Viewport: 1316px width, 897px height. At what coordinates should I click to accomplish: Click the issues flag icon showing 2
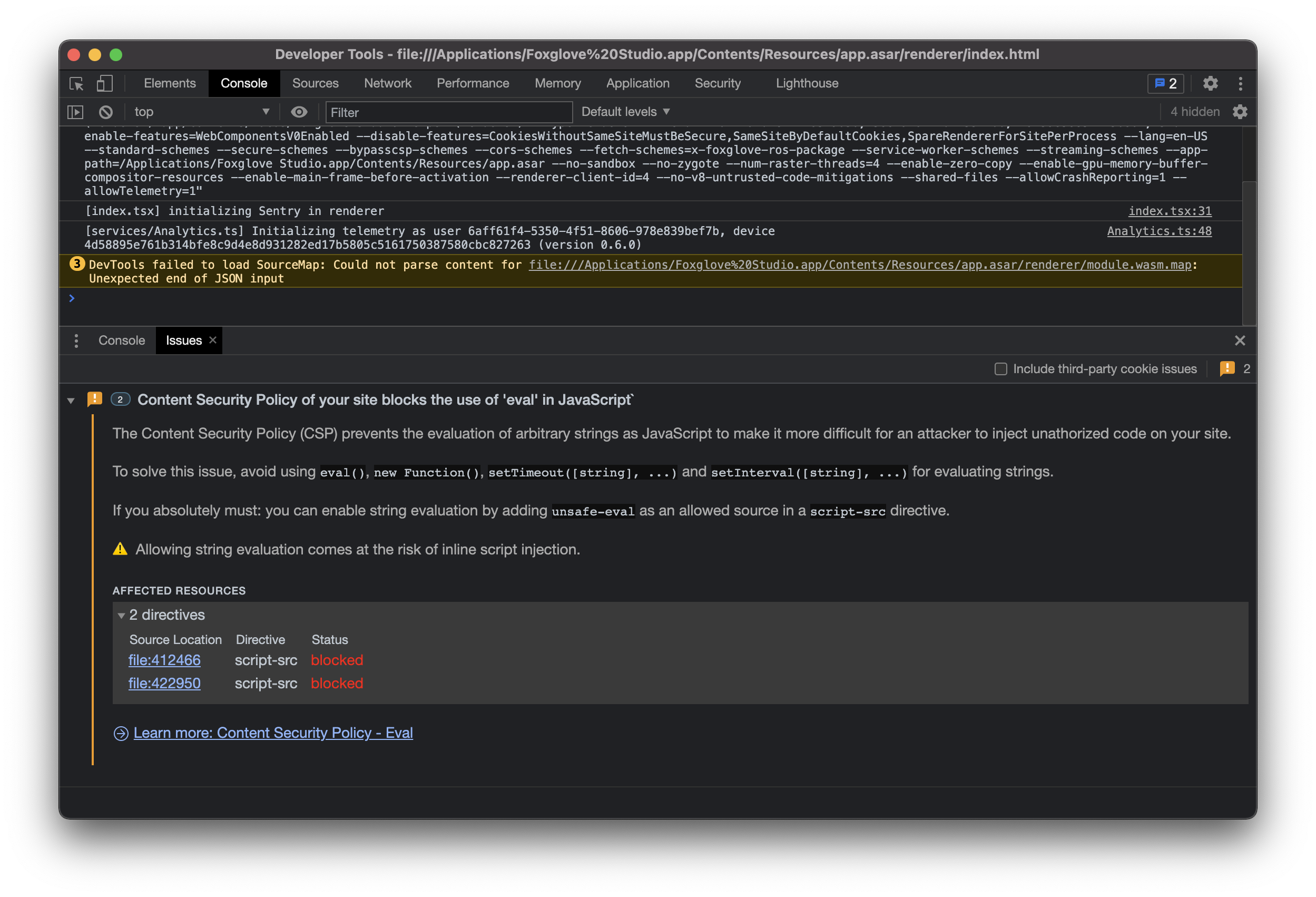[1166, 83]
